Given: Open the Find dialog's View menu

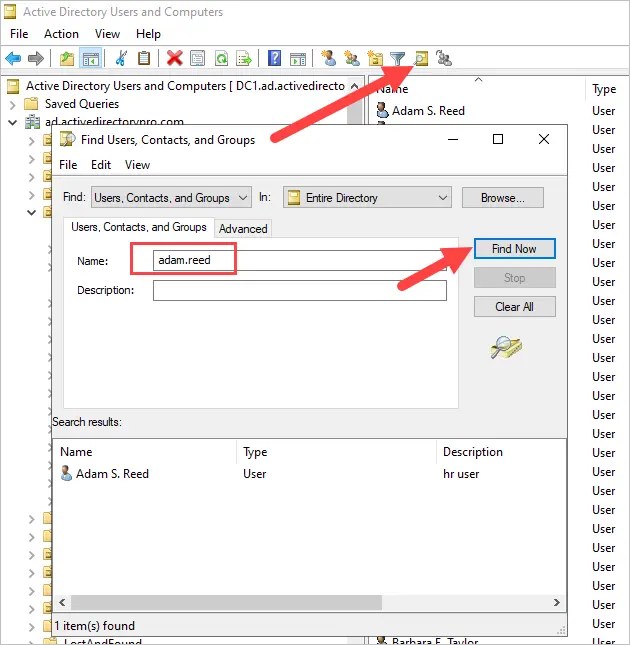Looking at the screenshot, I should pyautogui.click(x=137, y=165).
